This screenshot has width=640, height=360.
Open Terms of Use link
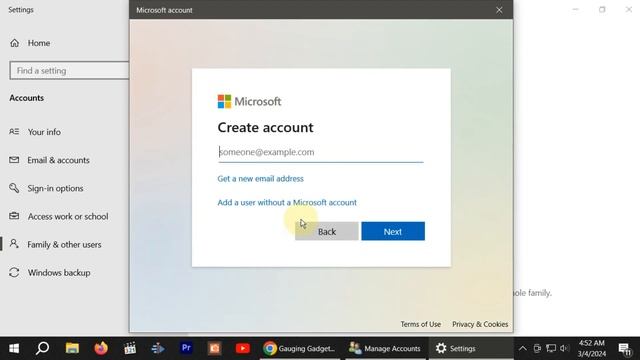[x=420, y=324]
